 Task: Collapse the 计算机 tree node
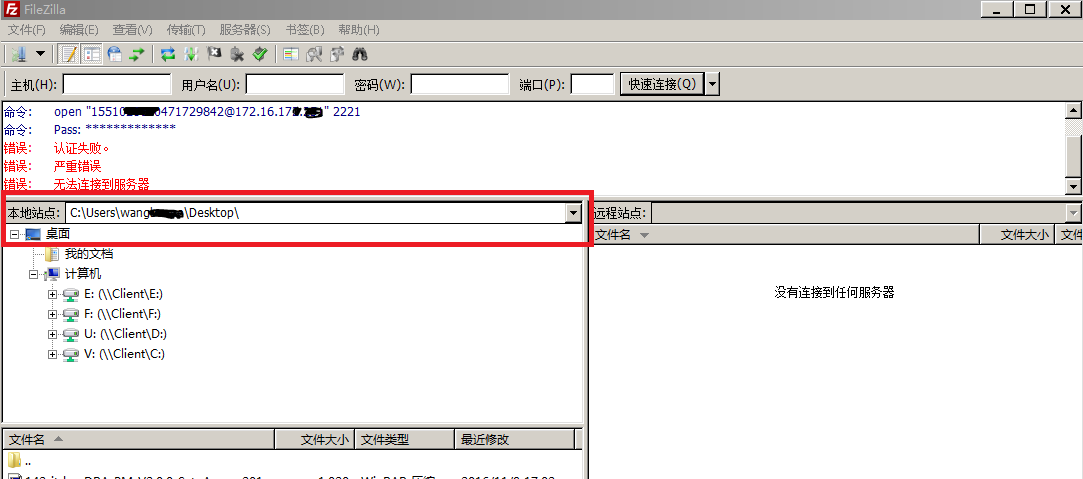tap(33, 274)
